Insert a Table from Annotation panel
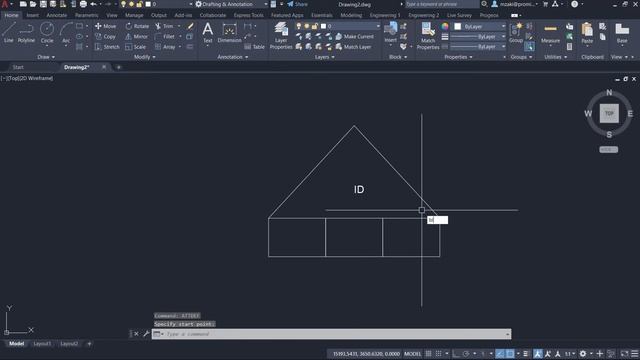 [x=255, y=47]
